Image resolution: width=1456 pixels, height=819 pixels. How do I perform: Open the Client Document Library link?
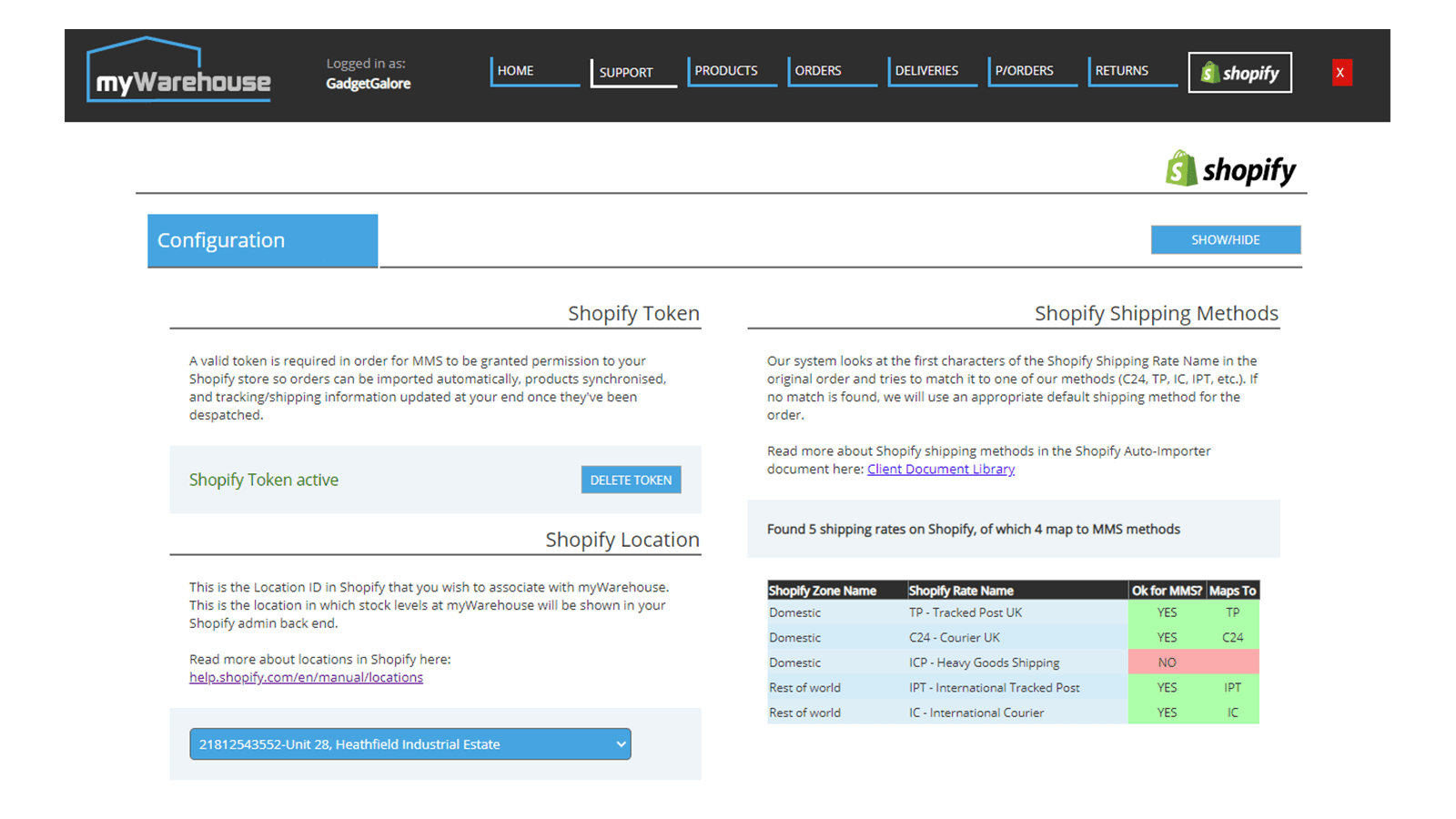point(940,469)
